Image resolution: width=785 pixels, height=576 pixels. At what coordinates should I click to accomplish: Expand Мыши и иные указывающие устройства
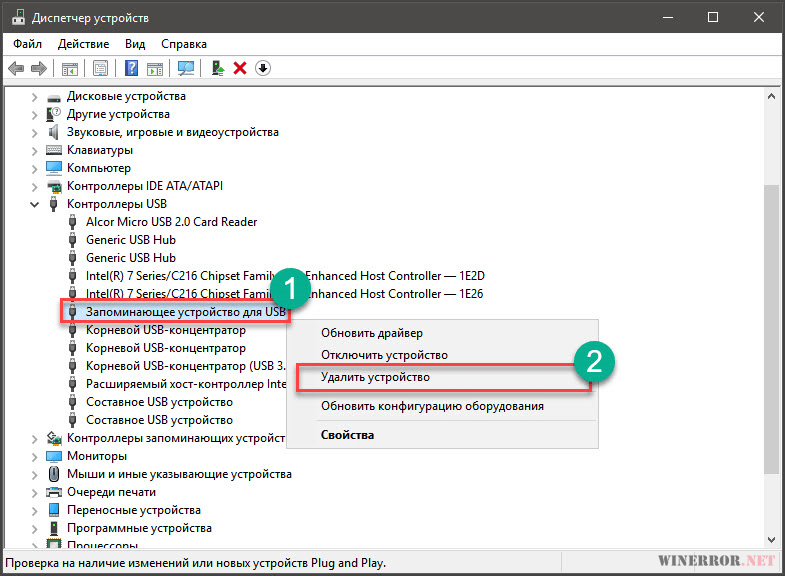(x=34, y=475)
